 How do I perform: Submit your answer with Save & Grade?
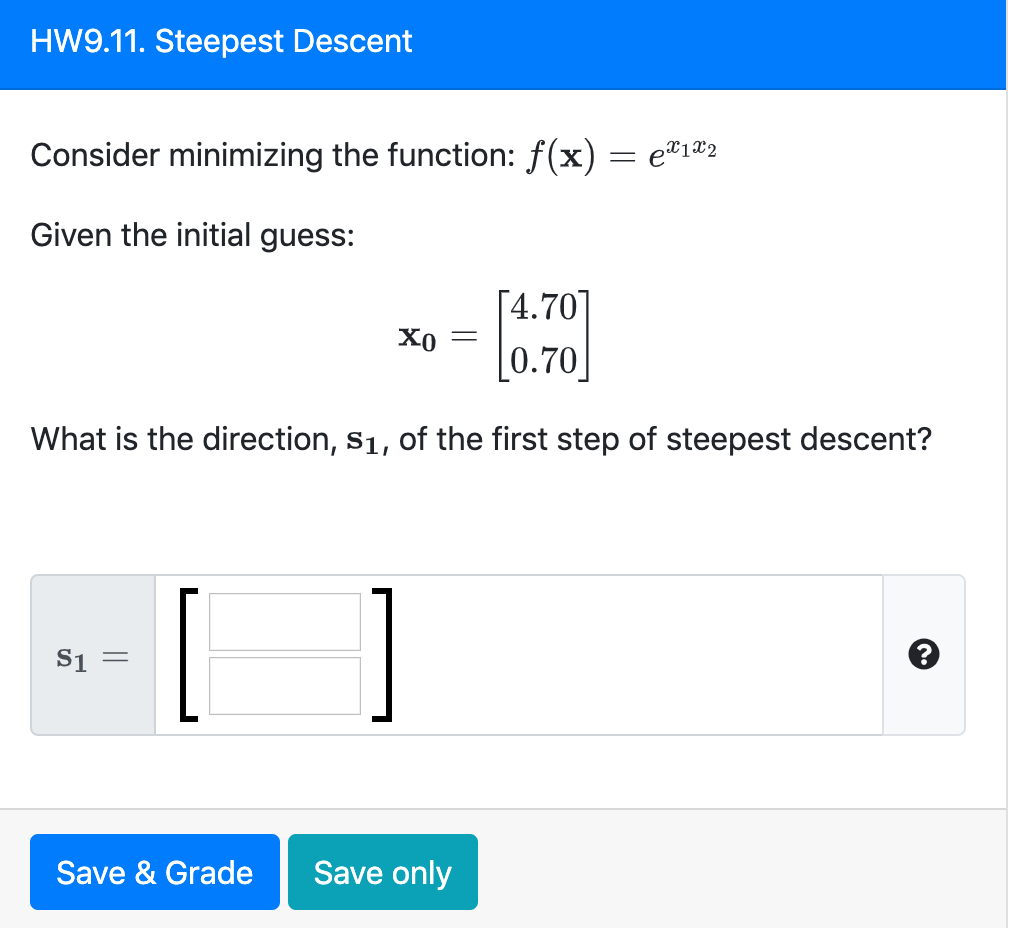pos(154,871)
